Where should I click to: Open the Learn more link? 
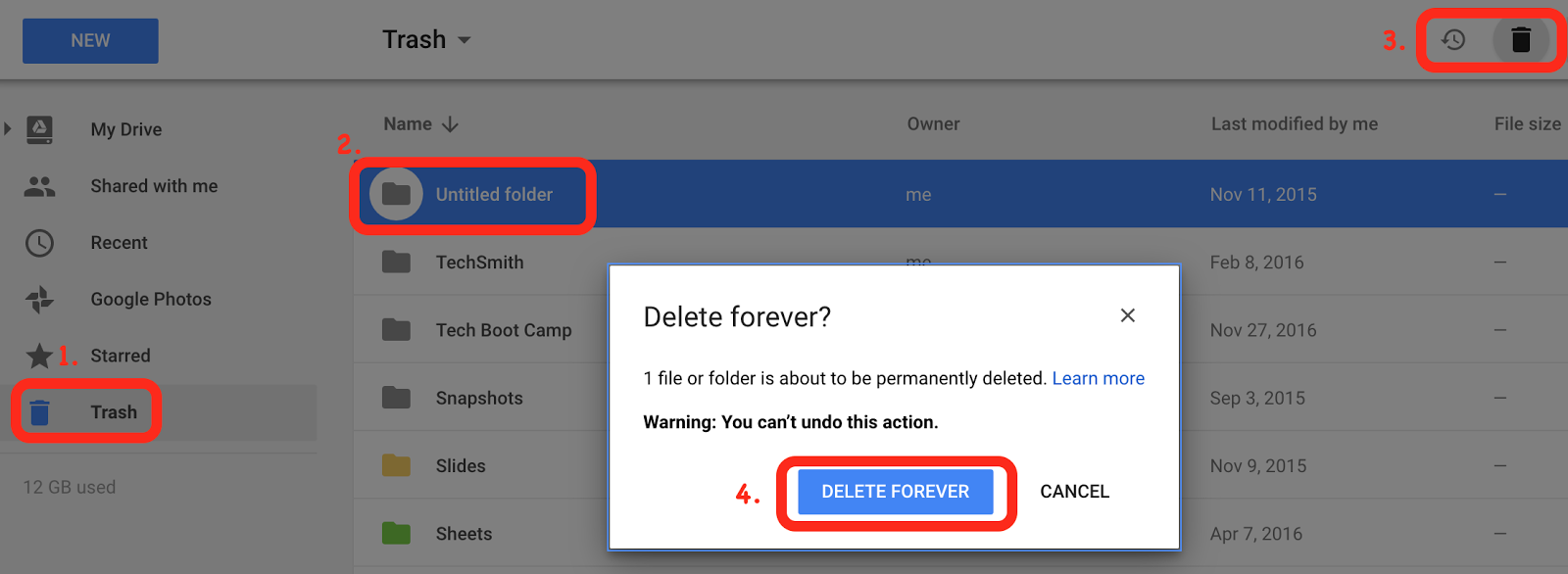tap(1098, 378)
